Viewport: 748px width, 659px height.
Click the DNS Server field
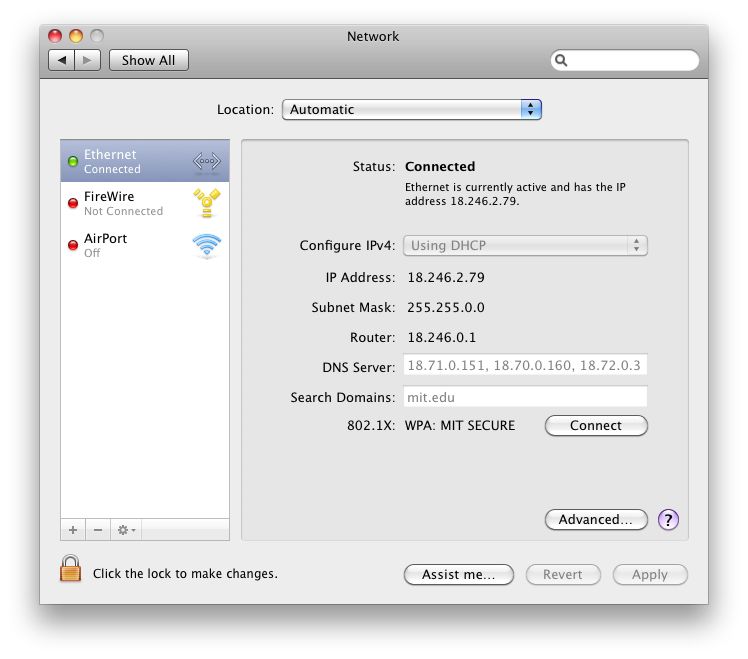pos(525,365)
